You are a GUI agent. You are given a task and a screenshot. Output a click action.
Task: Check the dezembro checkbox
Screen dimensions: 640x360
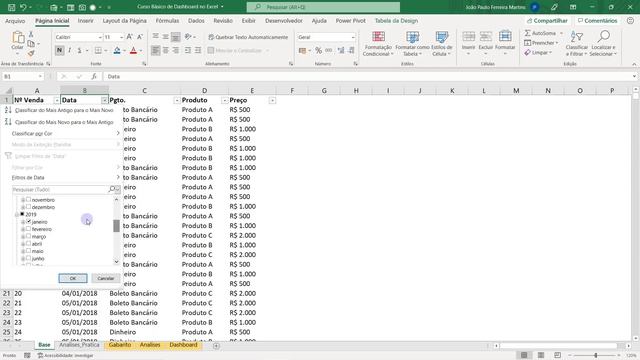[29, 207]
